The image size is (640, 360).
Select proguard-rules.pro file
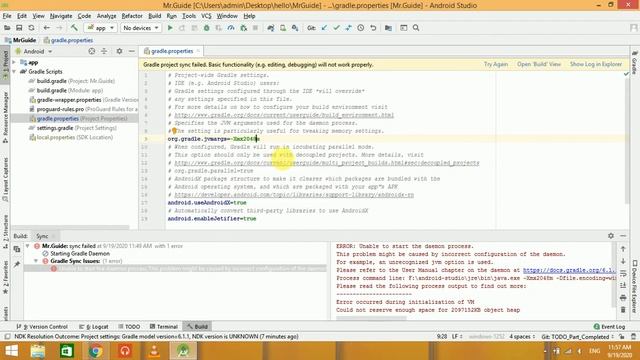[84, 109]
